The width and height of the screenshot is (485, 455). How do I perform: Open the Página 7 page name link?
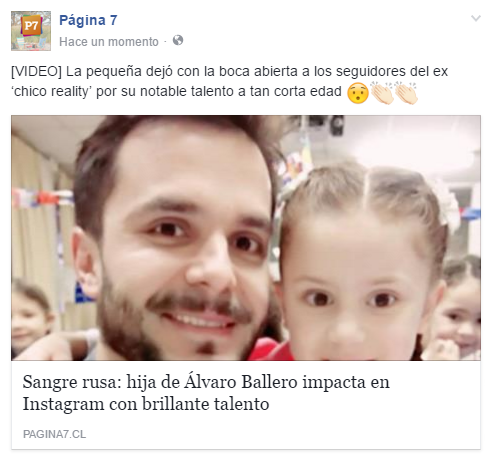(88, 20)
